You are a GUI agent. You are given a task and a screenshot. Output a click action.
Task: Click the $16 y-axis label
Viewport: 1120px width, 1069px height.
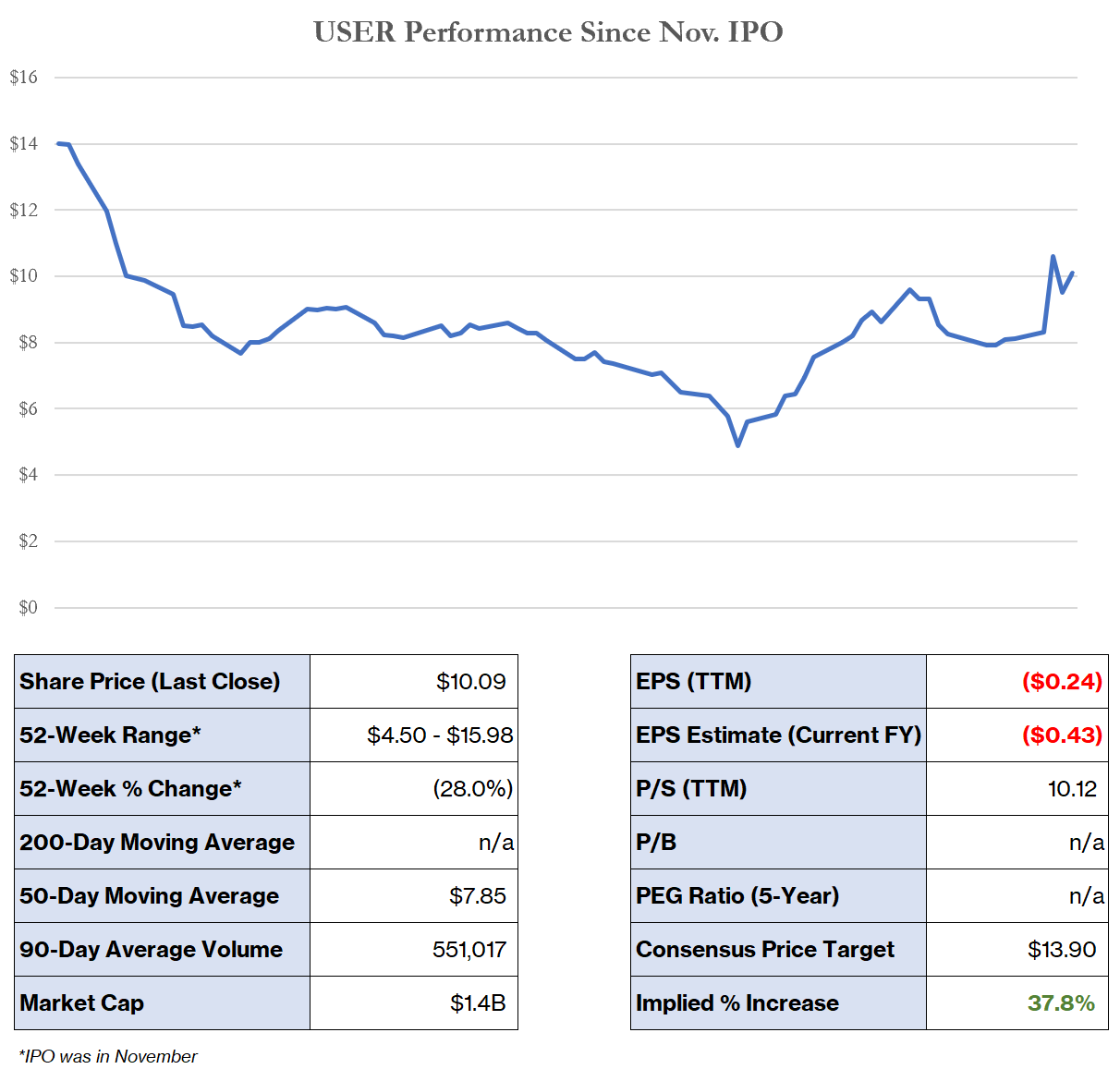click(24, 77)
